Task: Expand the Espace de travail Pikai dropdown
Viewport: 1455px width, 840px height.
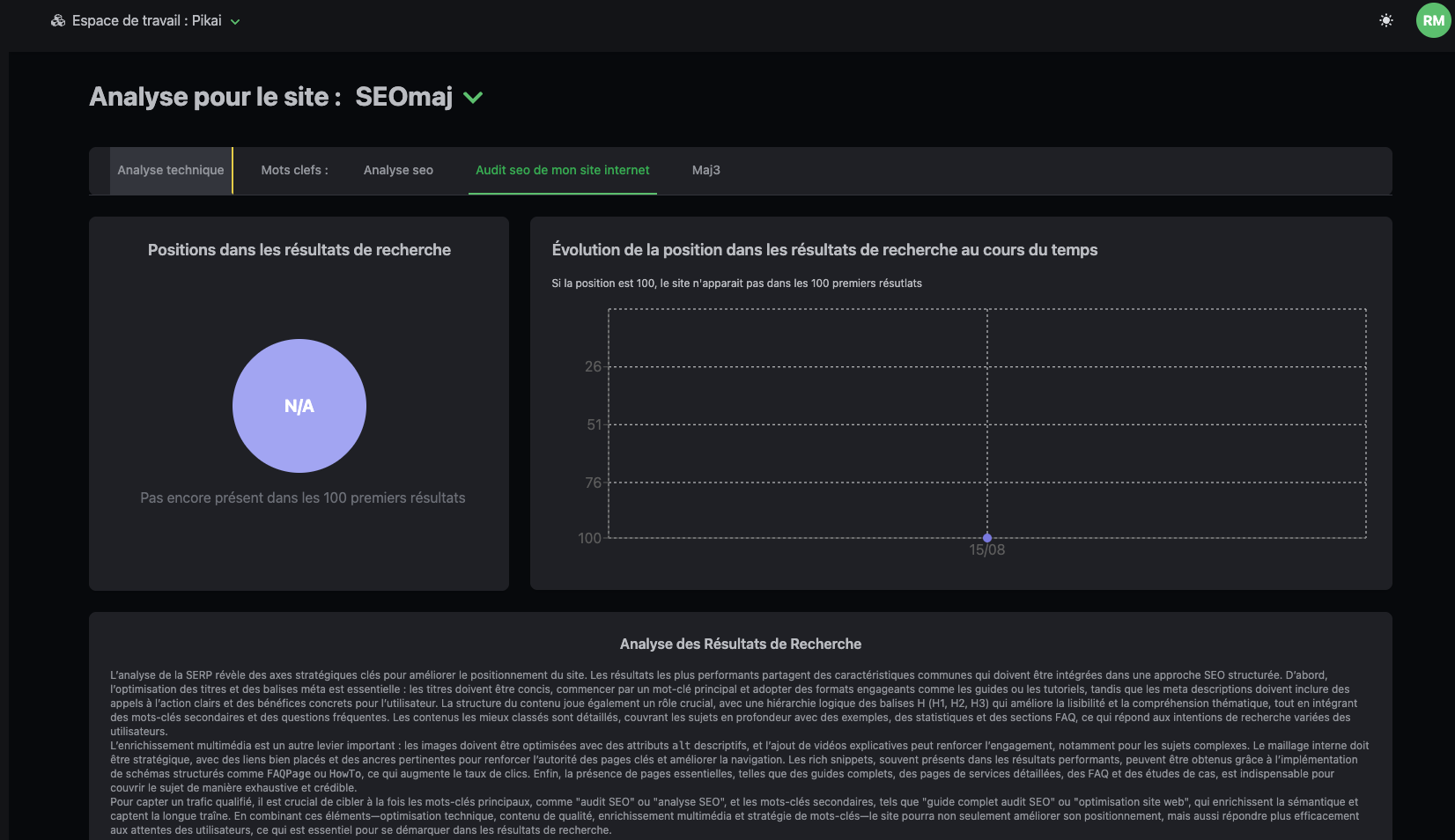Action: (x=235, y=21)
